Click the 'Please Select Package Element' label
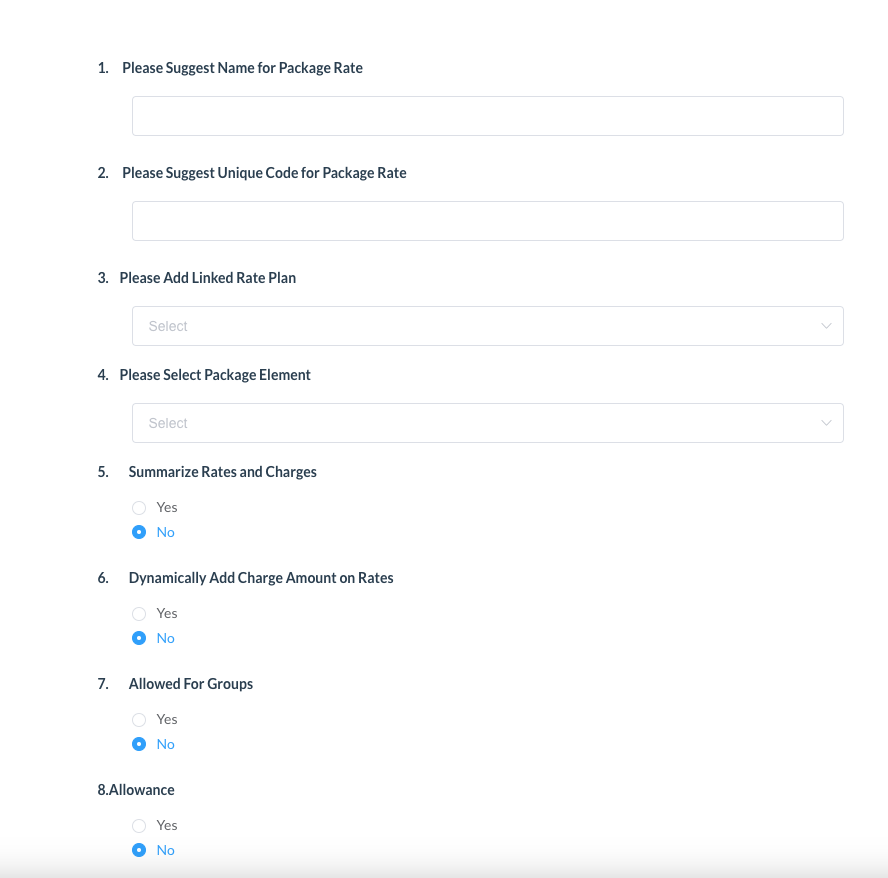This screenshot has width=888, height=878. click(x=215, y=375)
